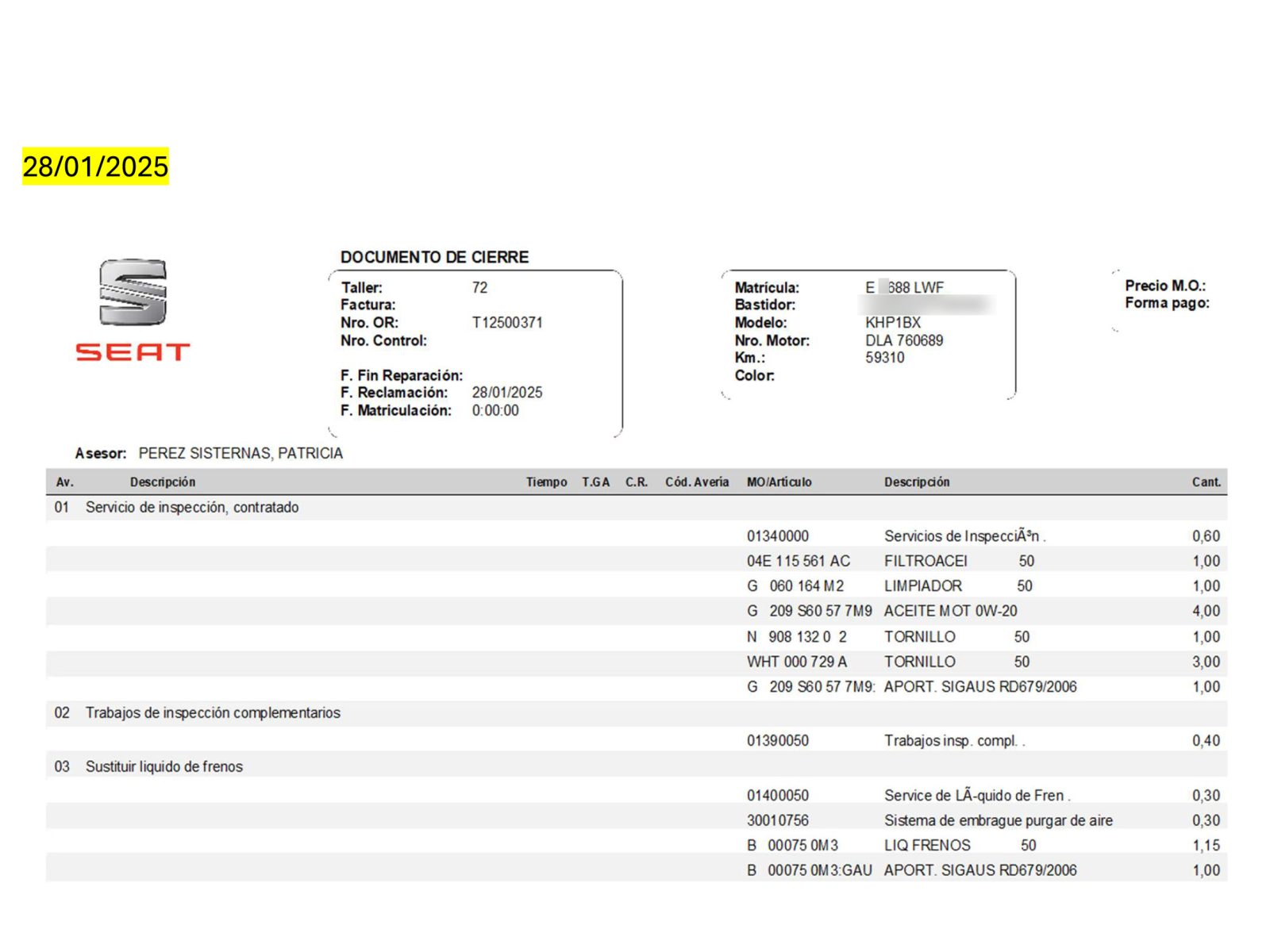Image resolution: width=1270 pixels, height=952 pixels.
Task: Click the Precio M.O. label
Action: pos(1164,286)
